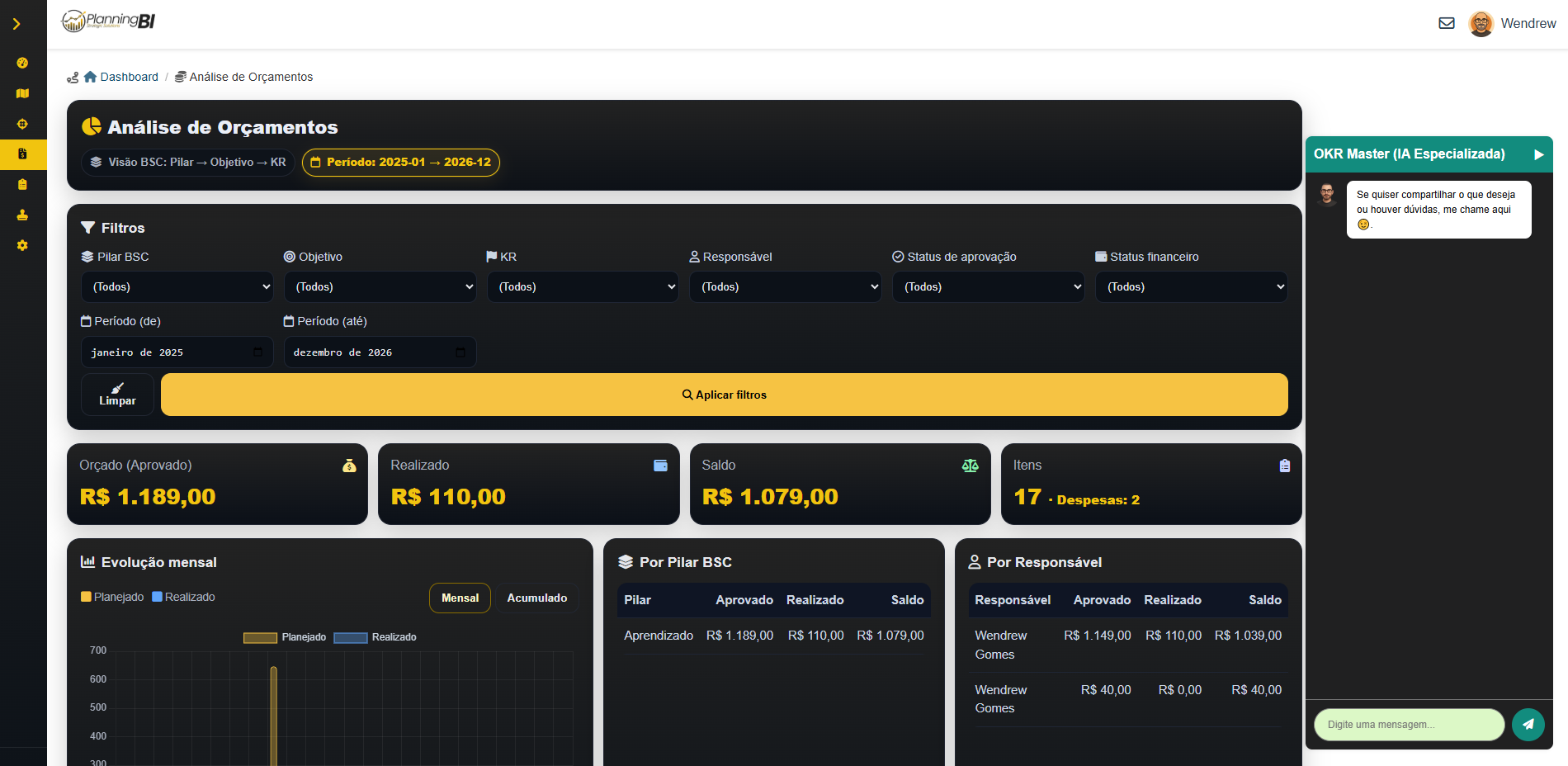
Task: Open the map icon in sidebar
Action: (x=22, y=93)
